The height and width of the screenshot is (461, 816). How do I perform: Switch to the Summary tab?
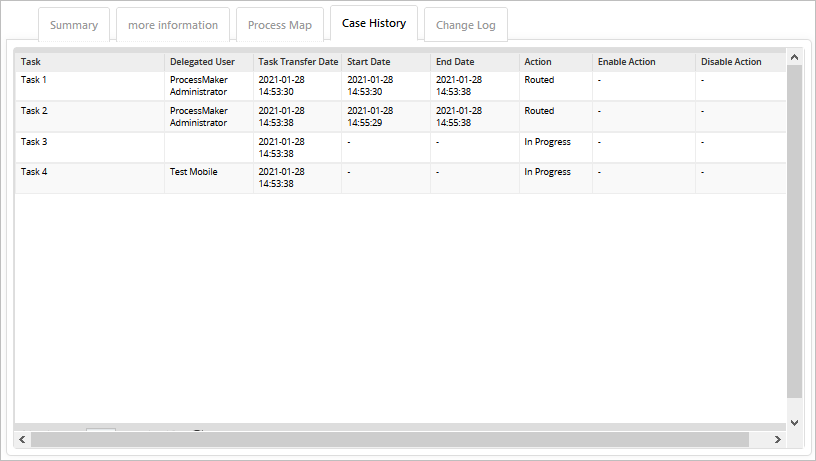click(x=74, y=25)
